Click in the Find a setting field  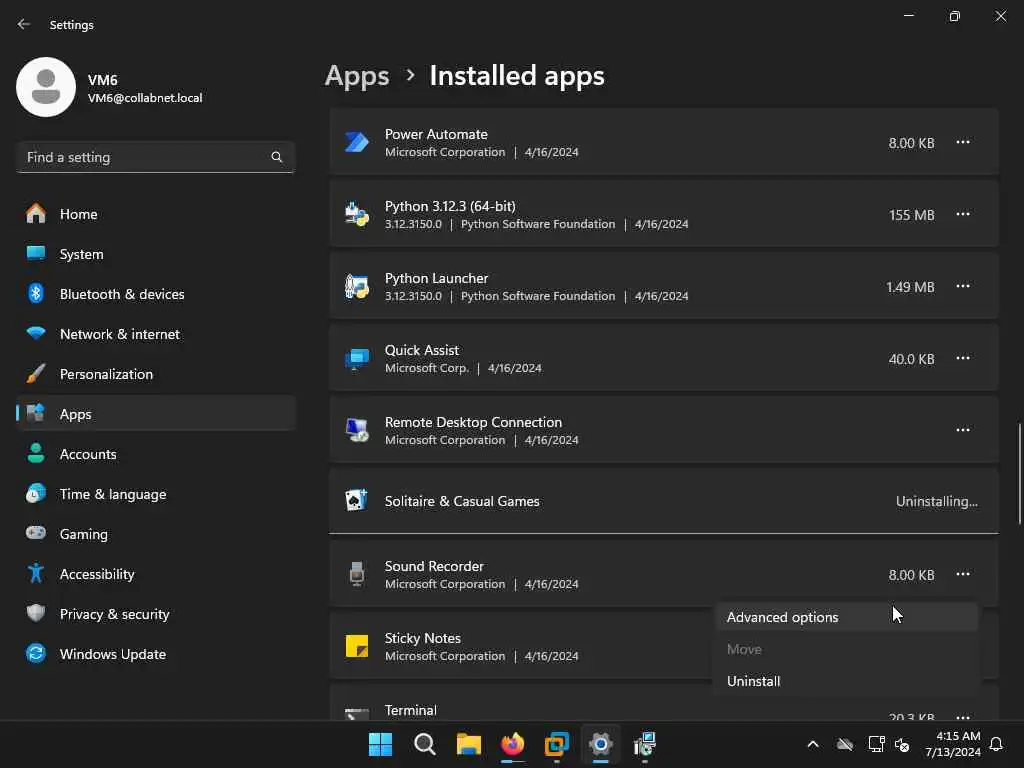pos(155,157)
